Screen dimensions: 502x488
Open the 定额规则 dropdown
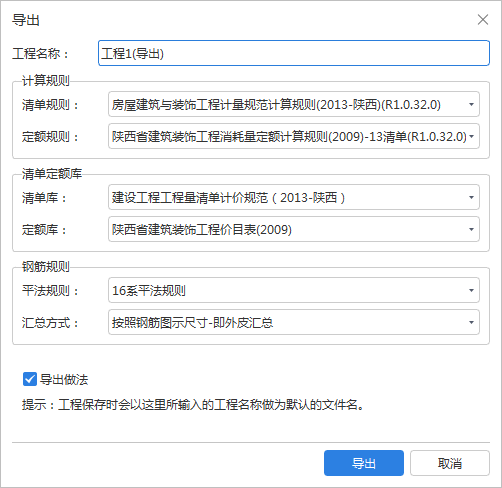294,136
